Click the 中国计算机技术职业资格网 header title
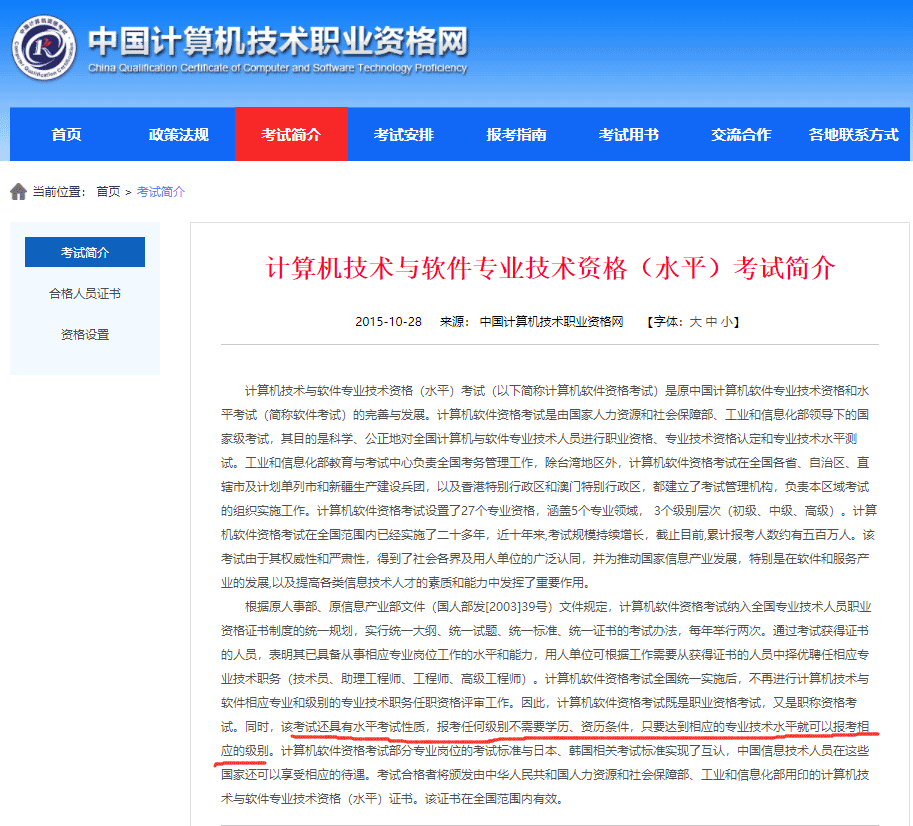Image resolution: width=913 pixels, height=826 pixels. coord(277,41)
